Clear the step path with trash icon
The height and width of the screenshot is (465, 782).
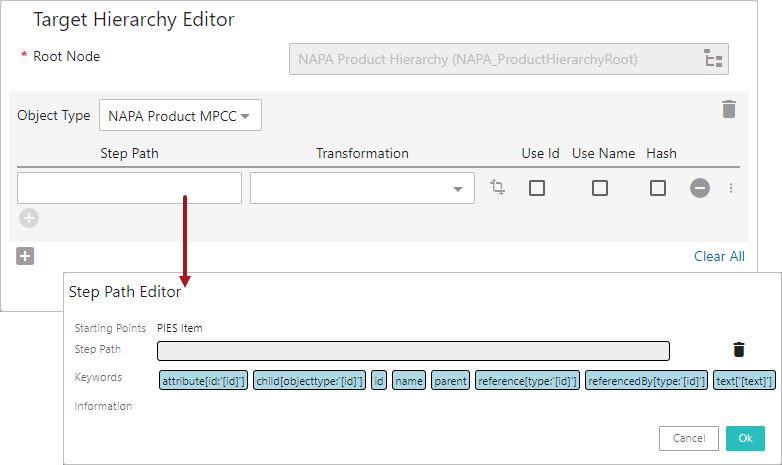tap(739, 349)
